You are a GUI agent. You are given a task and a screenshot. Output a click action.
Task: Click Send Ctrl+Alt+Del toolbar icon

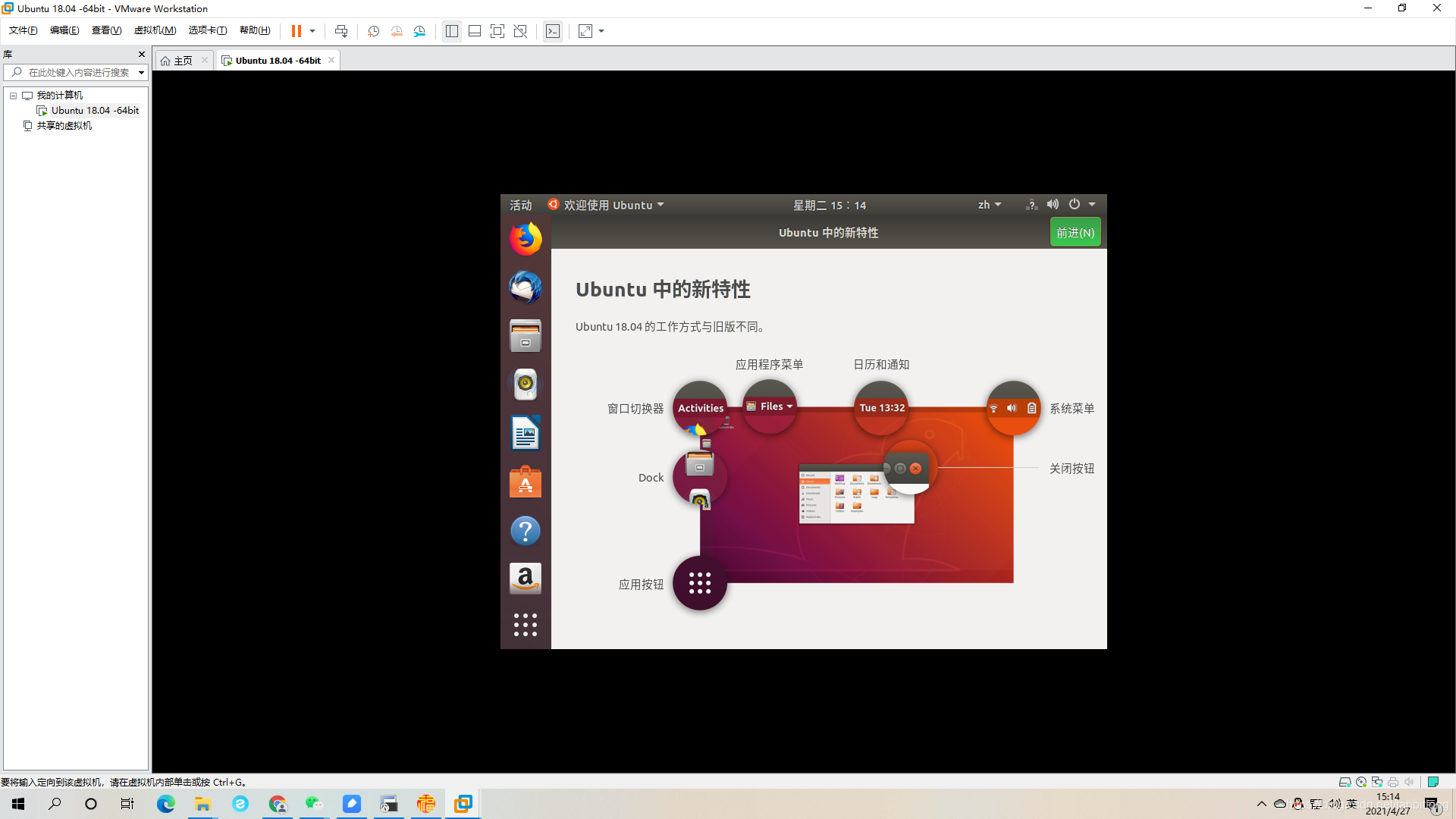click(x=341, y=31)
